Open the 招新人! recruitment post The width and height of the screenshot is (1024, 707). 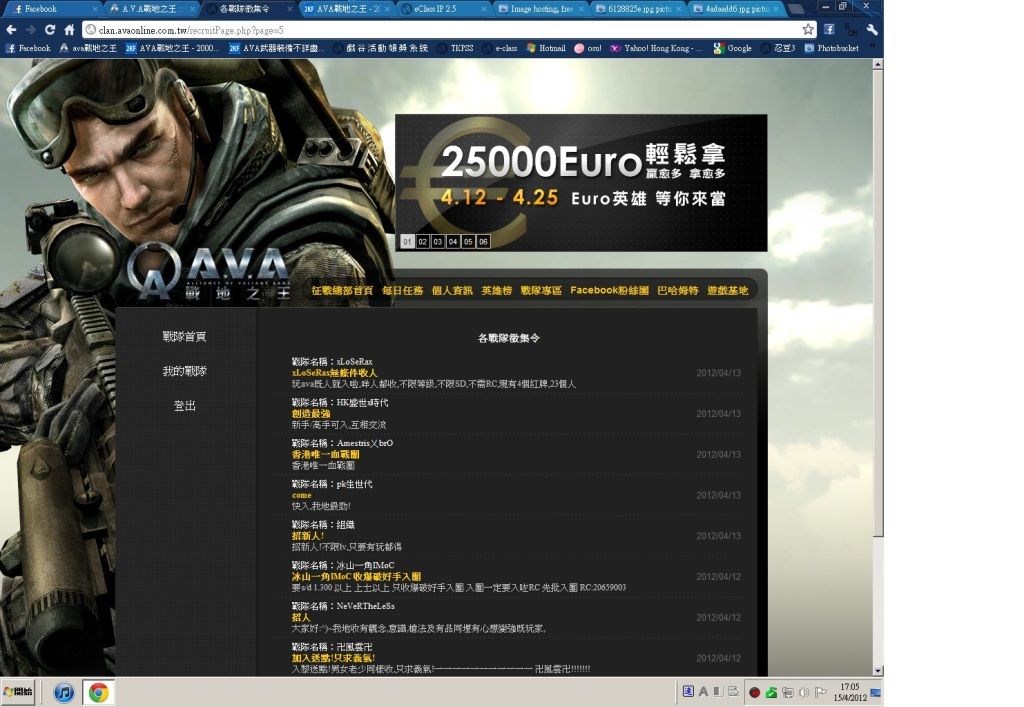click(308, 536)
